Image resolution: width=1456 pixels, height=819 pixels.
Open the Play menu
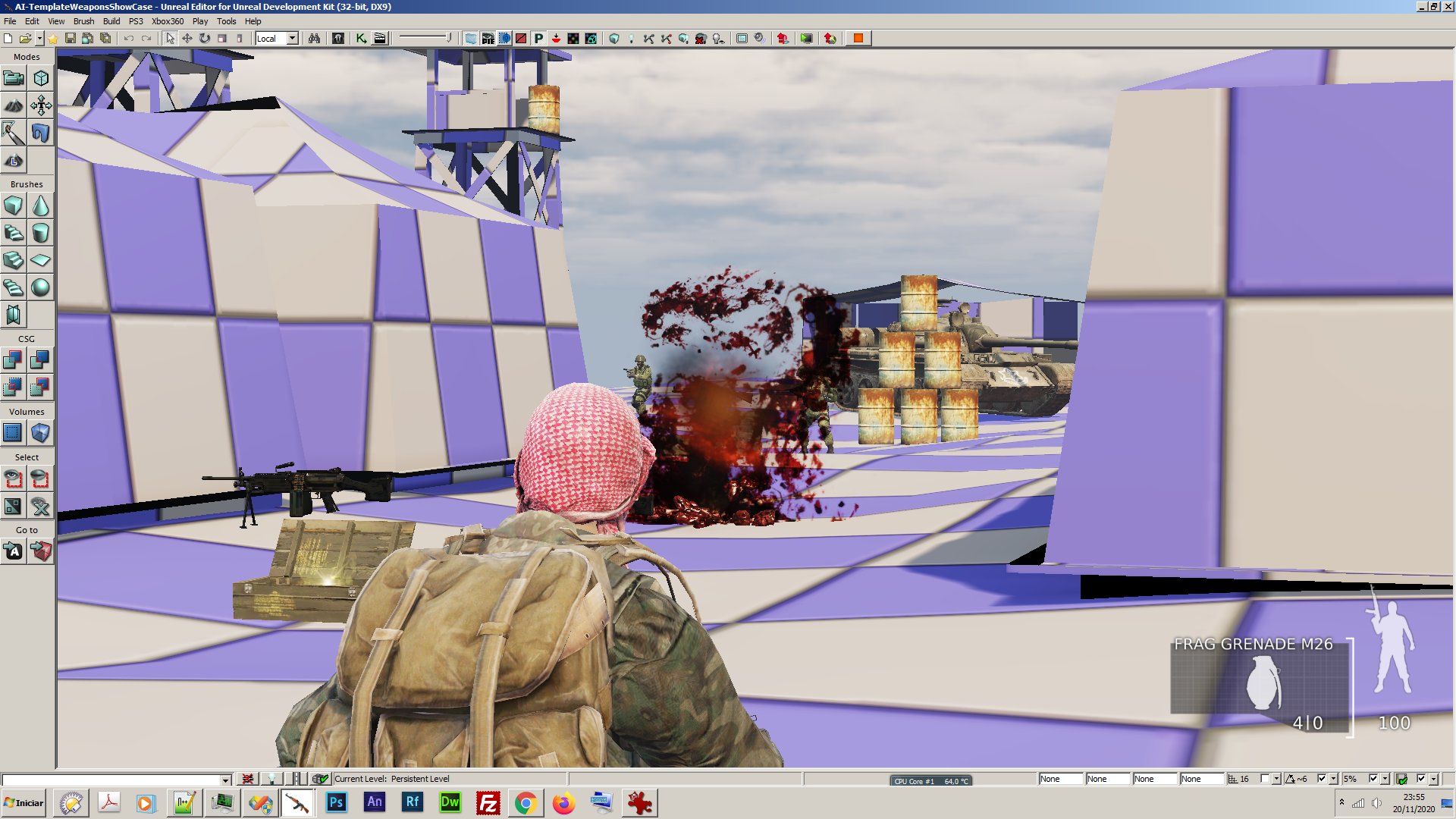pyautogui.click(x=200, y=21)
